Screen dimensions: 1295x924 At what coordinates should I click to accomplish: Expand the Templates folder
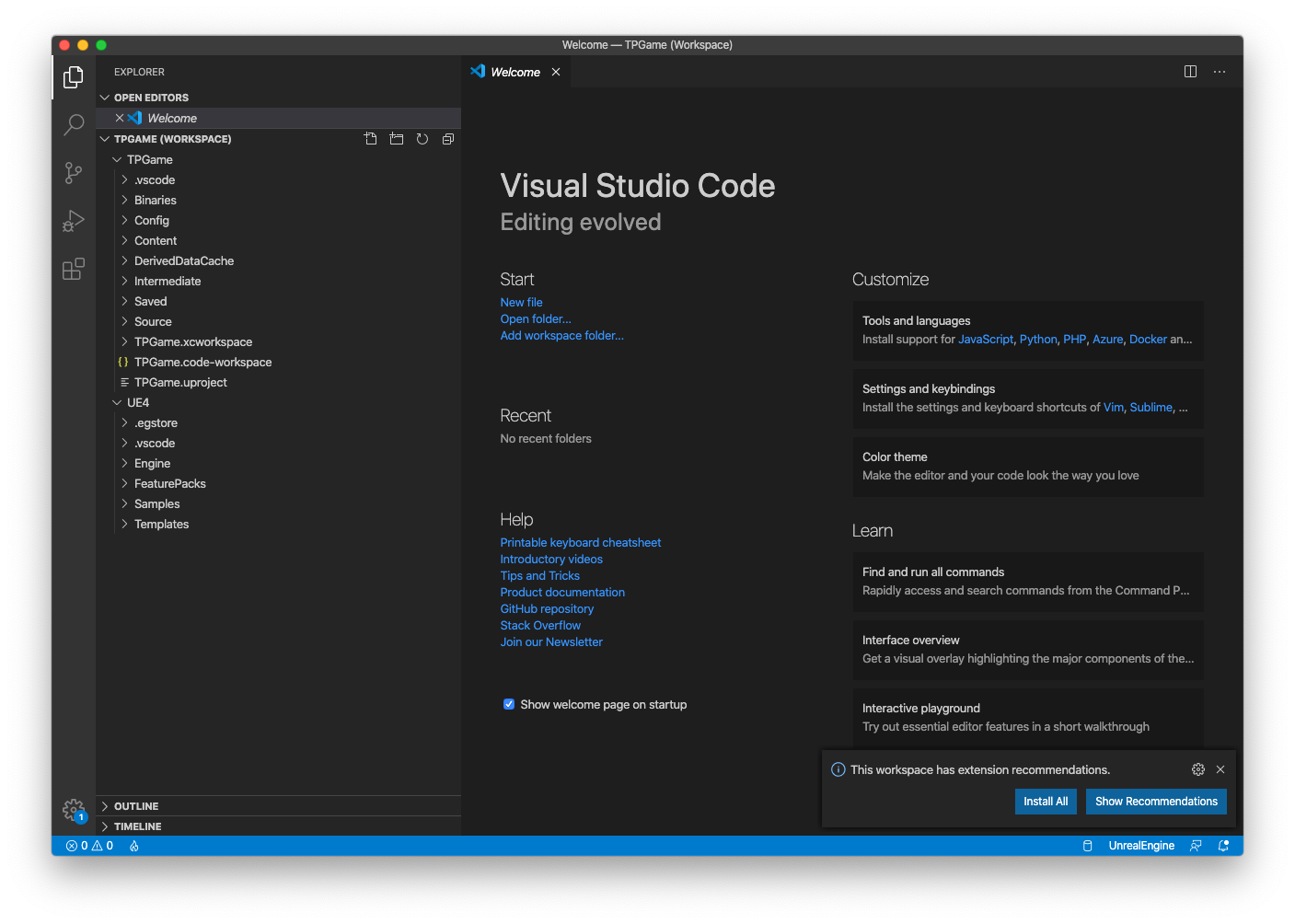click(x=278, y=525)
